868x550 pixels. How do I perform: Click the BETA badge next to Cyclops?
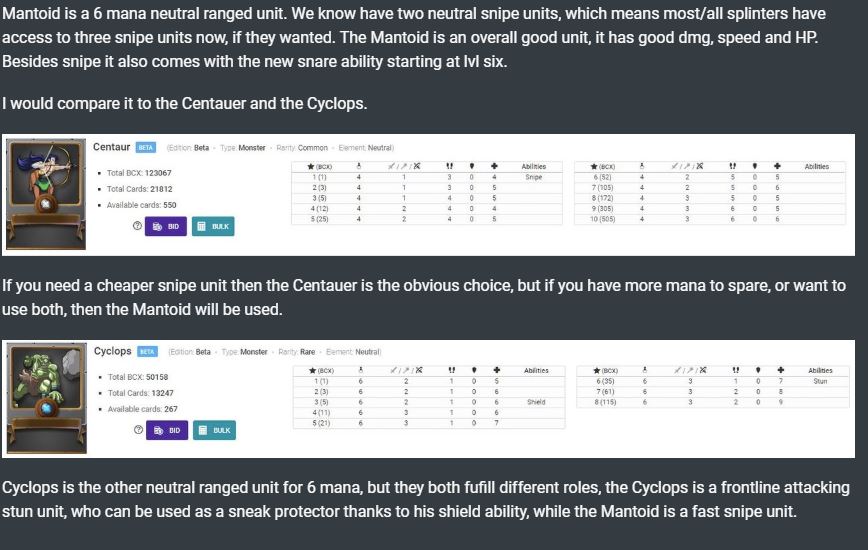tap(147, 352)
